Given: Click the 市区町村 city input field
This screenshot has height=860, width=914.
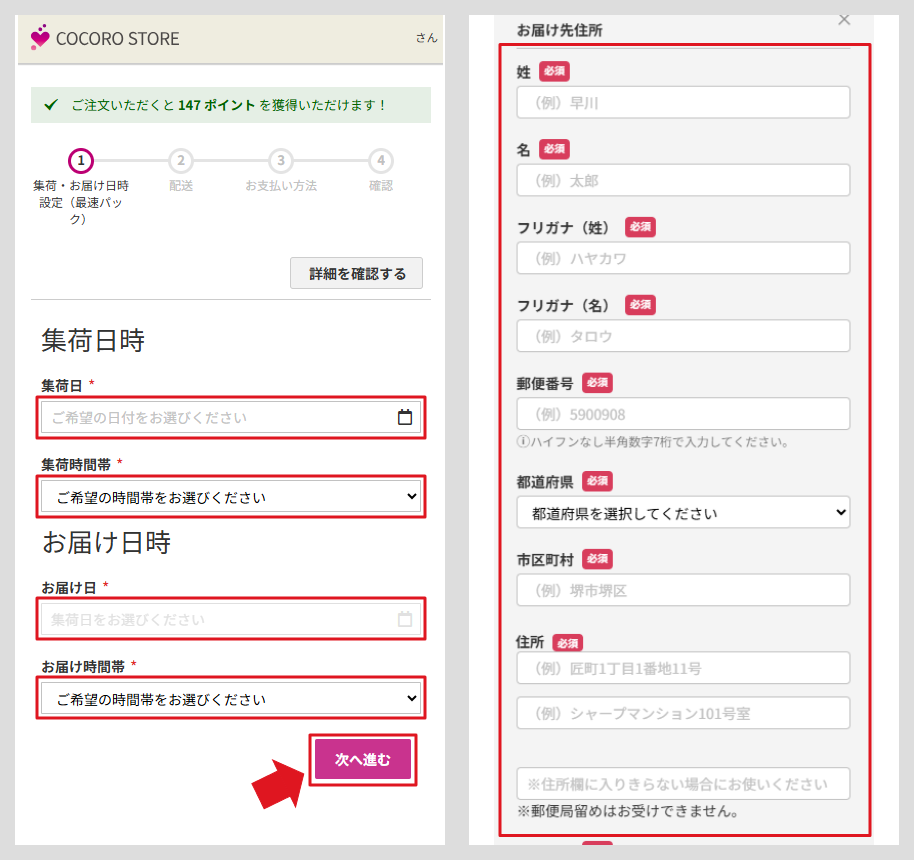Looking at the screenshot, I should (x=683, y=590).
